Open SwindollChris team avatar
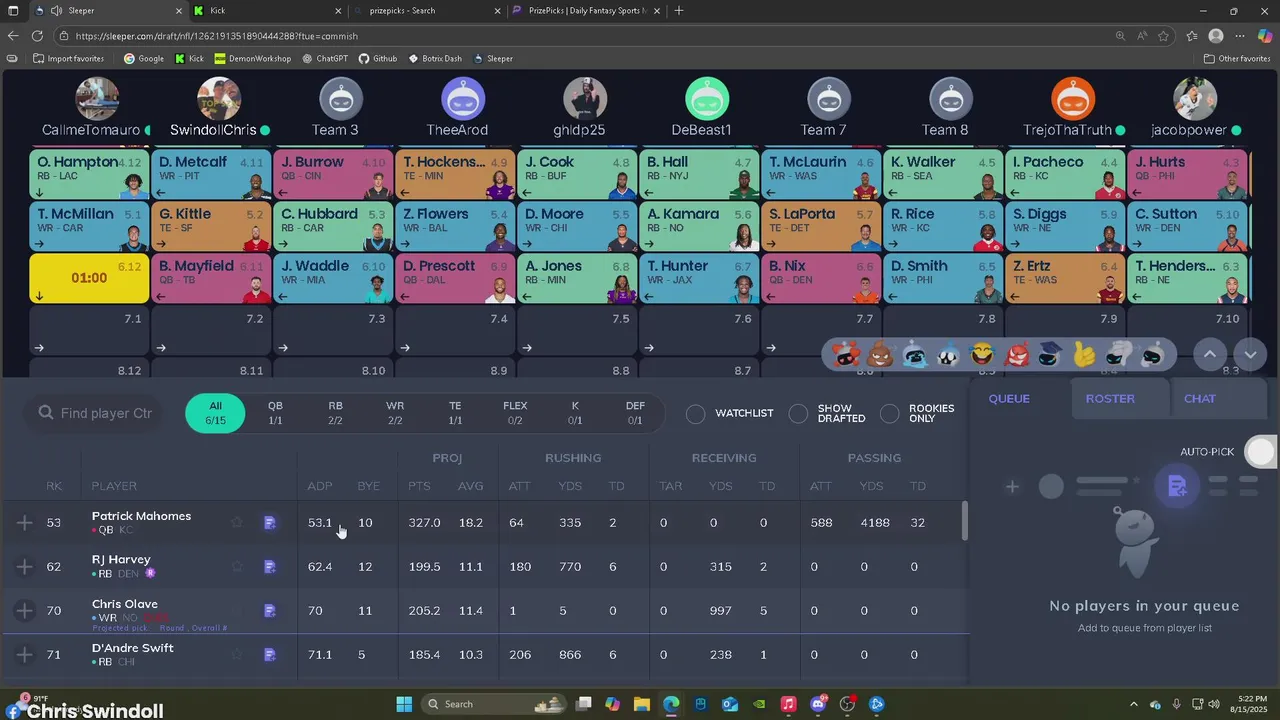The width and height of the screenshot is (1280, 720). tap(219, 98)
